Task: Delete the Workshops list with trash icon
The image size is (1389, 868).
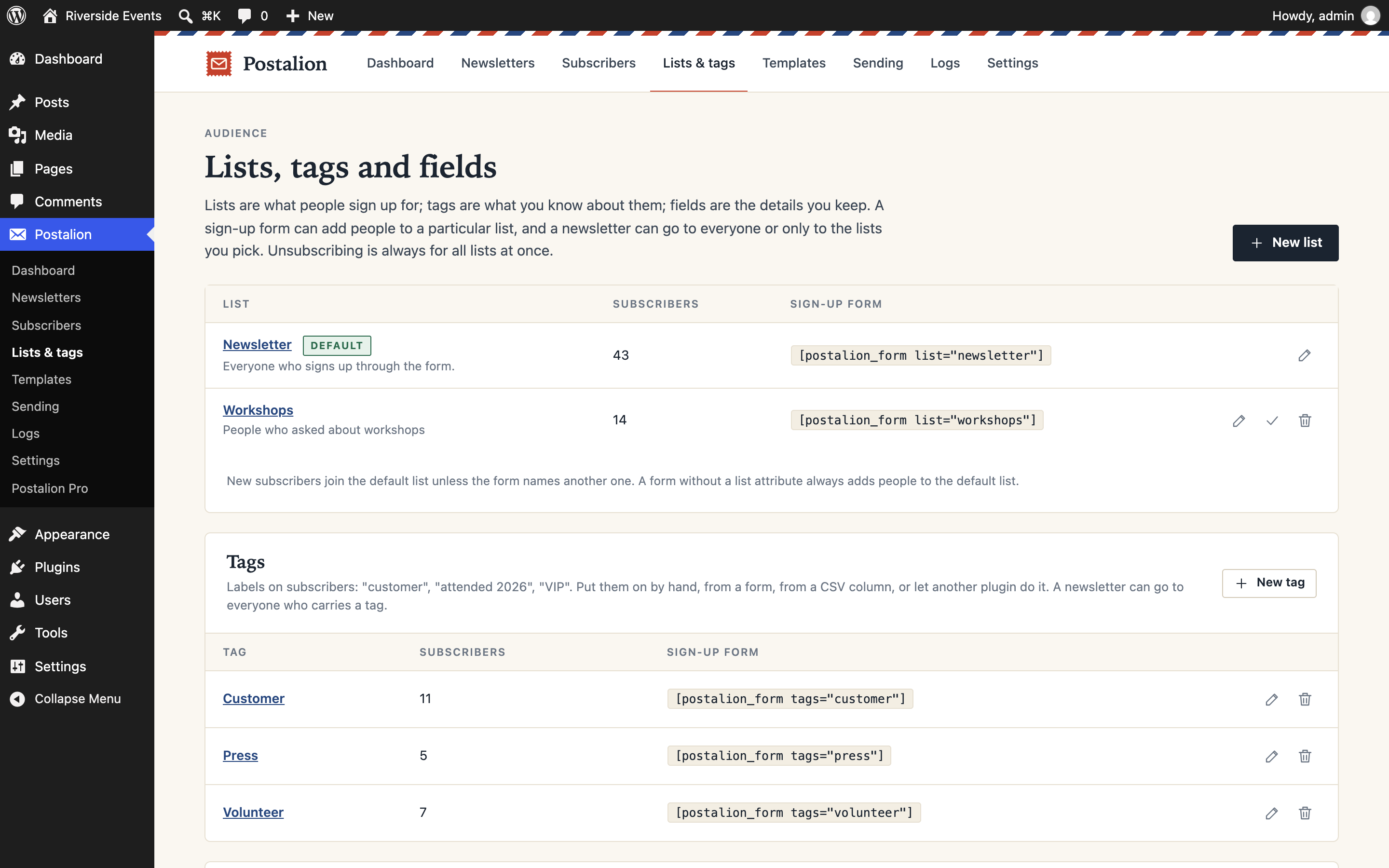Action: (1305, 421)
